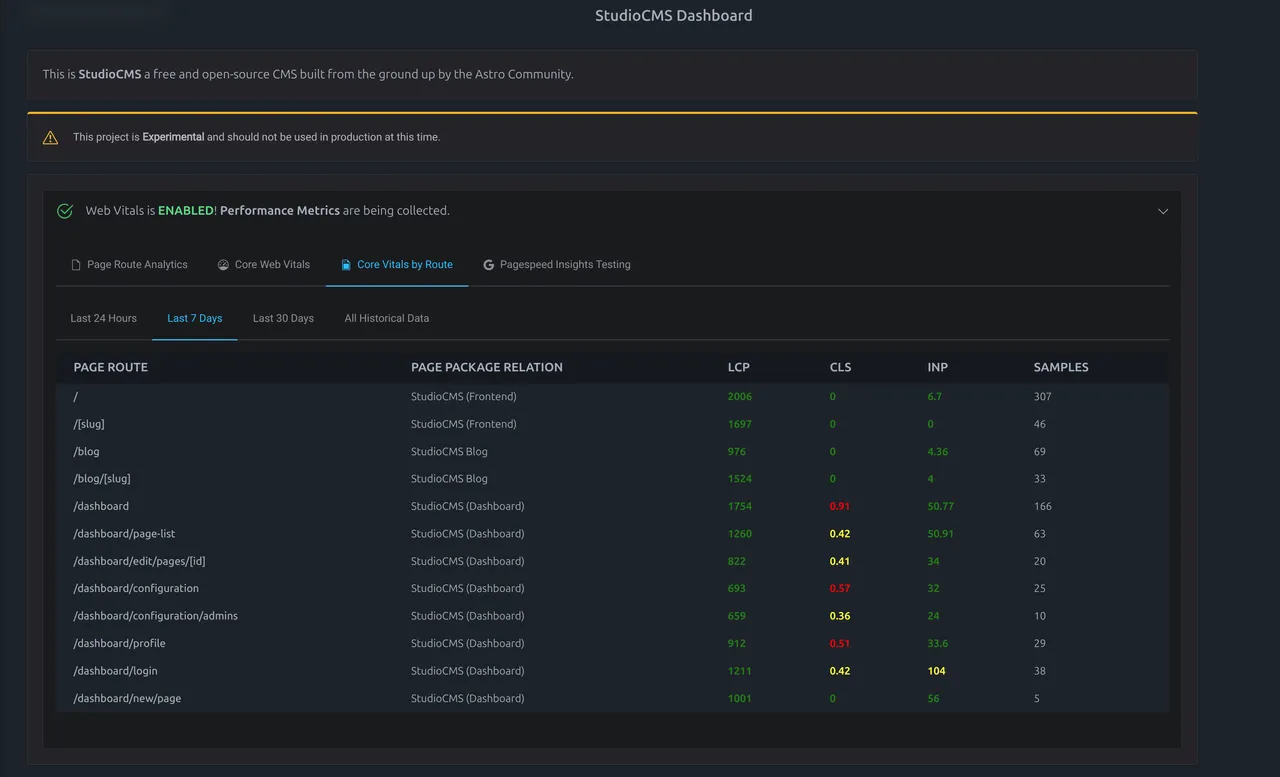The height and width of the screenshot is (777, 1280).
Task: Select the /dashboard/profile route cell
Action: 119,644
